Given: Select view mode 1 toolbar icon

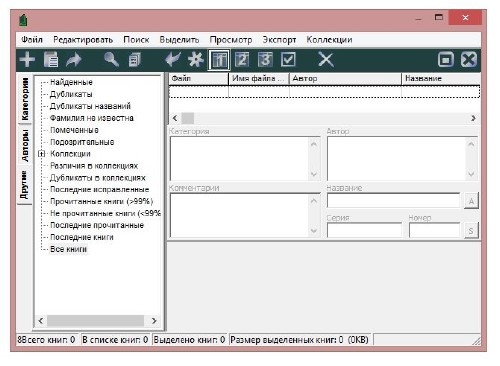Looking at the screenshot, I should 219,60.
